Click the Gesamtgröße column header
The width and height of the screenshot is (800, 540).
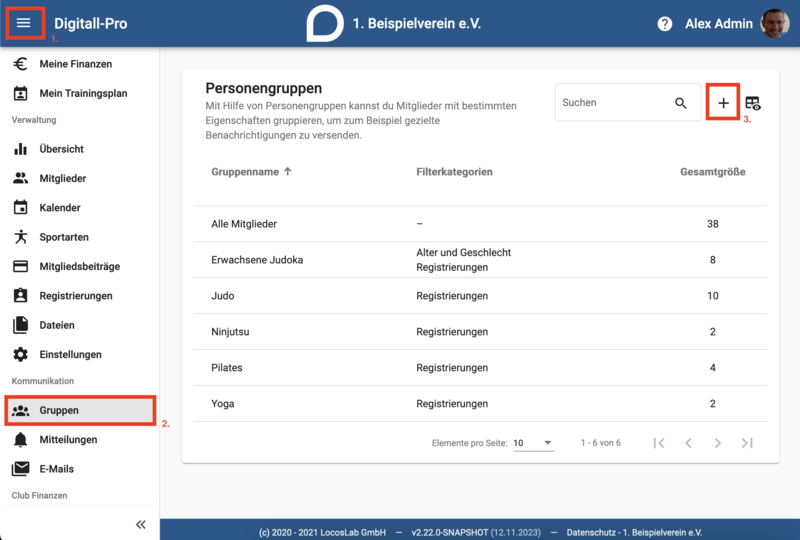click(713, 172)
